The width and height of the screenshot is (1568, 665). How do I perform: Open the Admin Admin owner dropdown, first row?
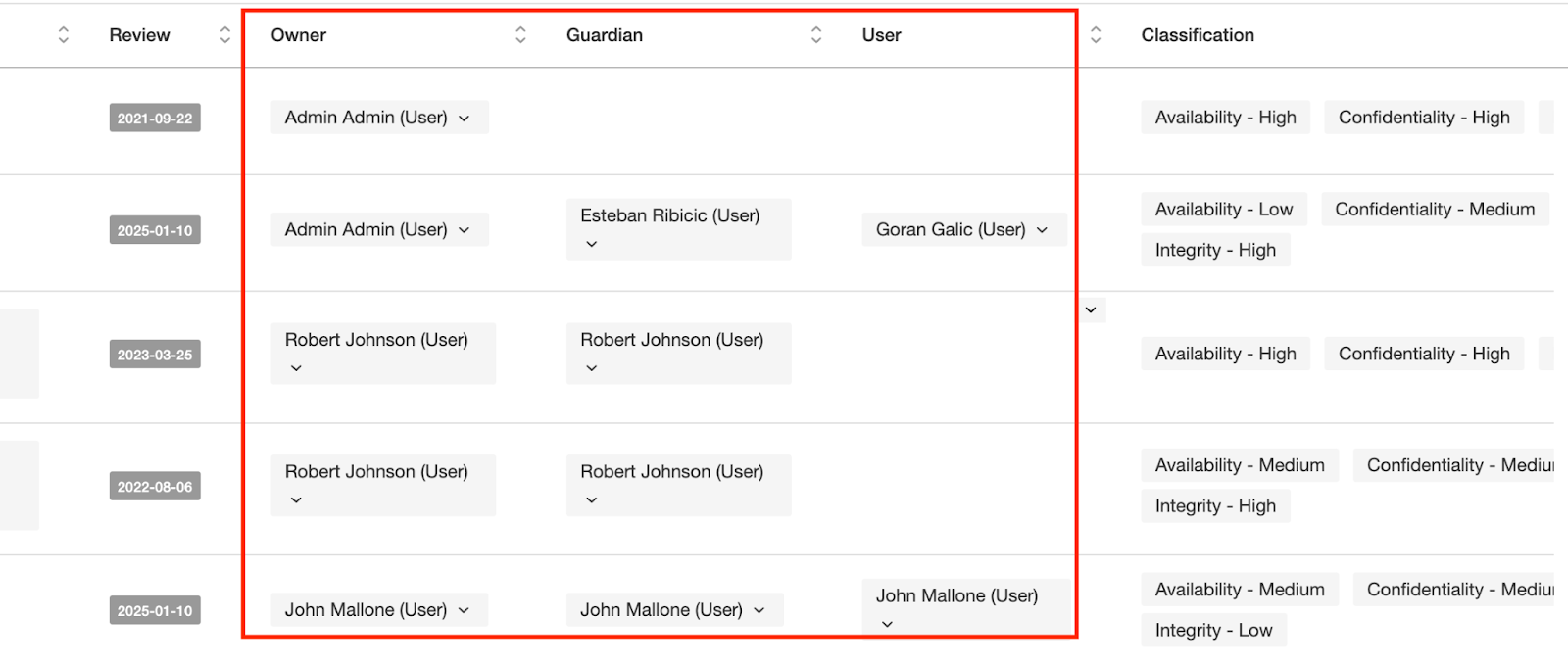(379, 118)
